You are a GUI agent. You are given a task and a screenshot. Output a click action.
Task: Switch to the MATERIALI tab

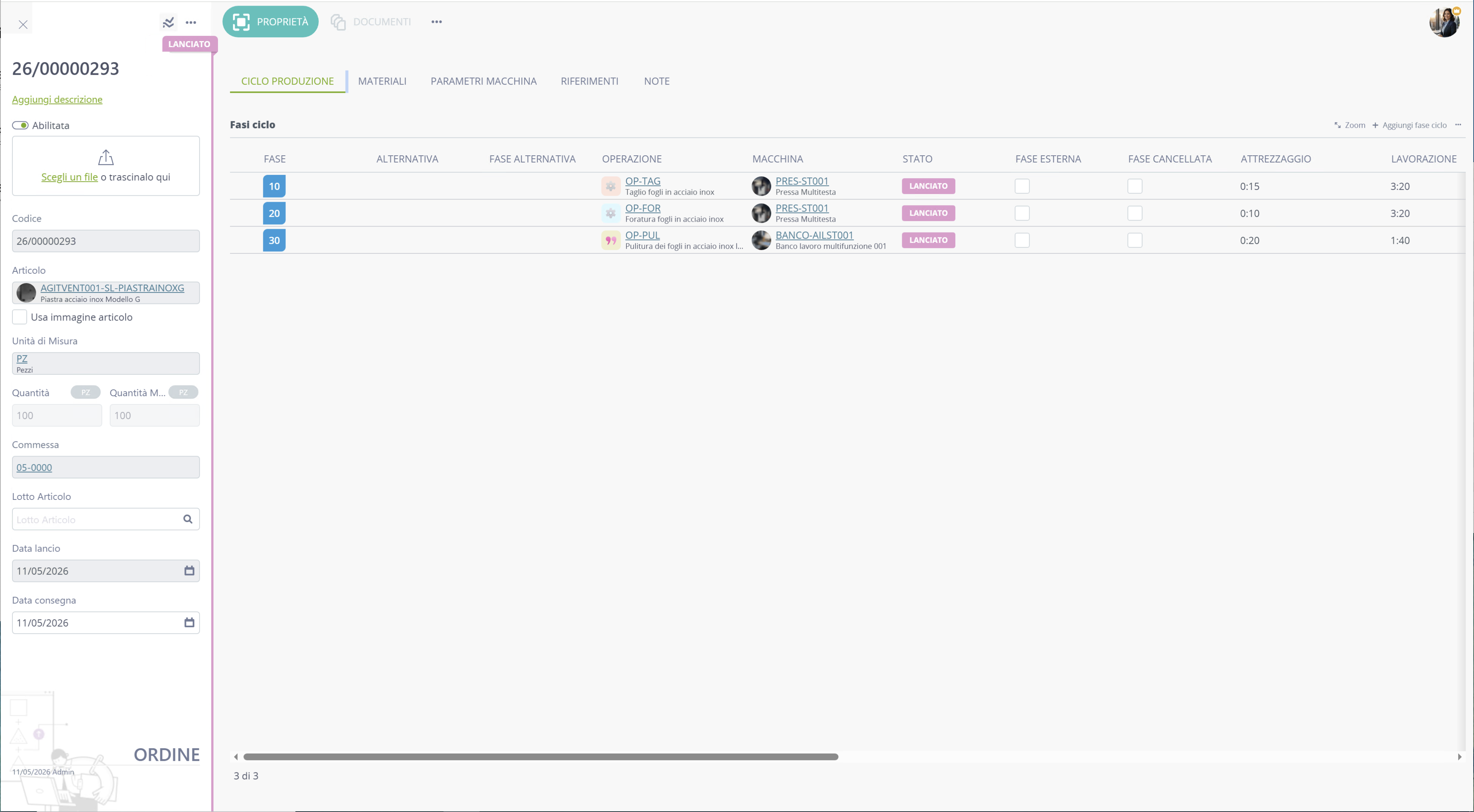click(382, 81)
